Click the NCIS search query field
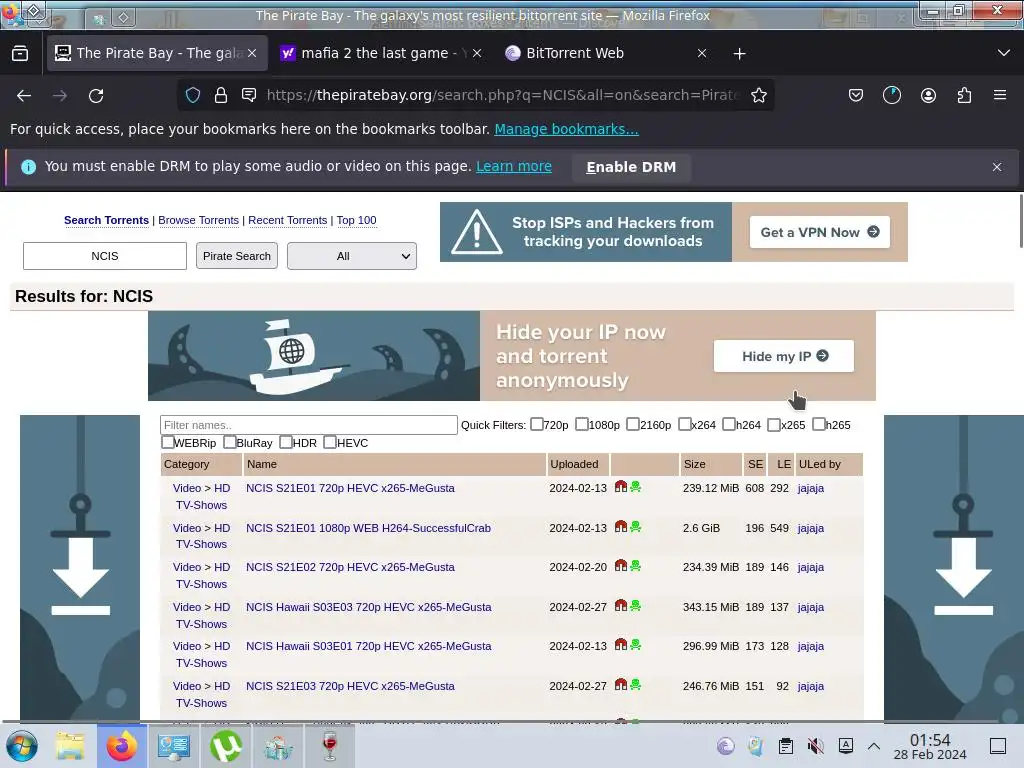 coord(104,256)
